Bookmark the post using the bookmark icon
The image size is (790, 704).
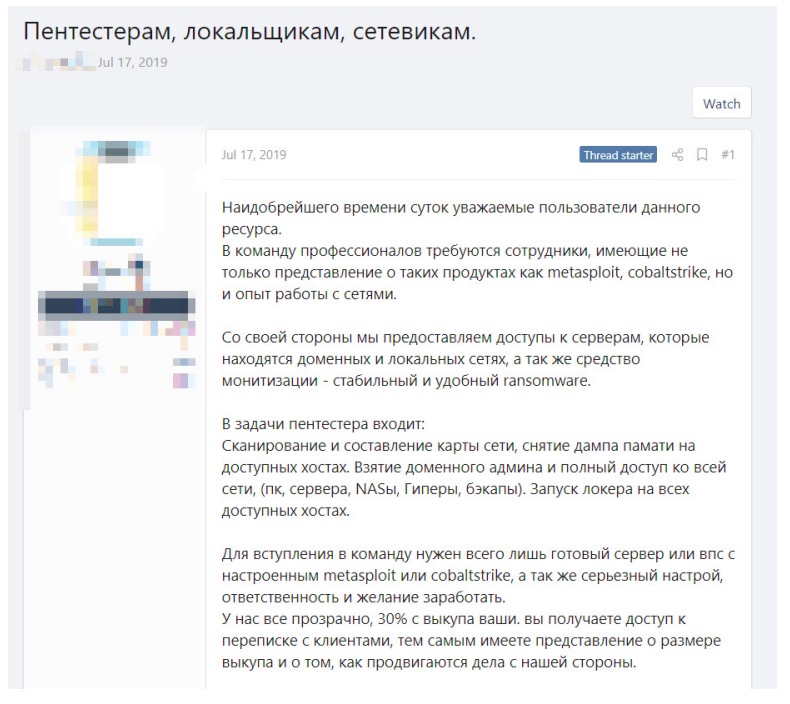(702, 155)
